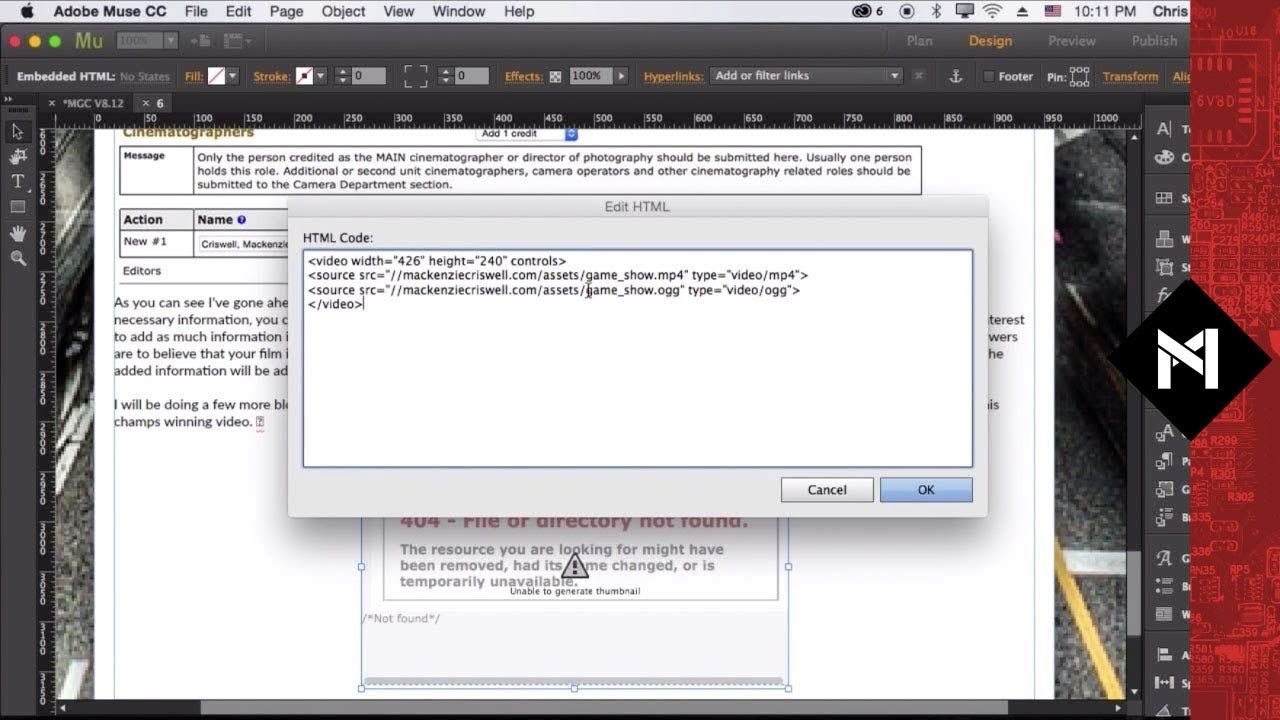Screen dimensions: 1280x720
Task: Cancel the Edit HTML dialog
Action: point(826,490)
